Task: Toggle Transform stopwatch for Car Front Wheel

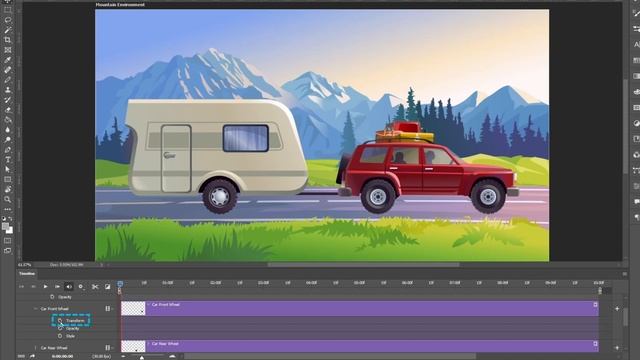Action: pos(60,320)
